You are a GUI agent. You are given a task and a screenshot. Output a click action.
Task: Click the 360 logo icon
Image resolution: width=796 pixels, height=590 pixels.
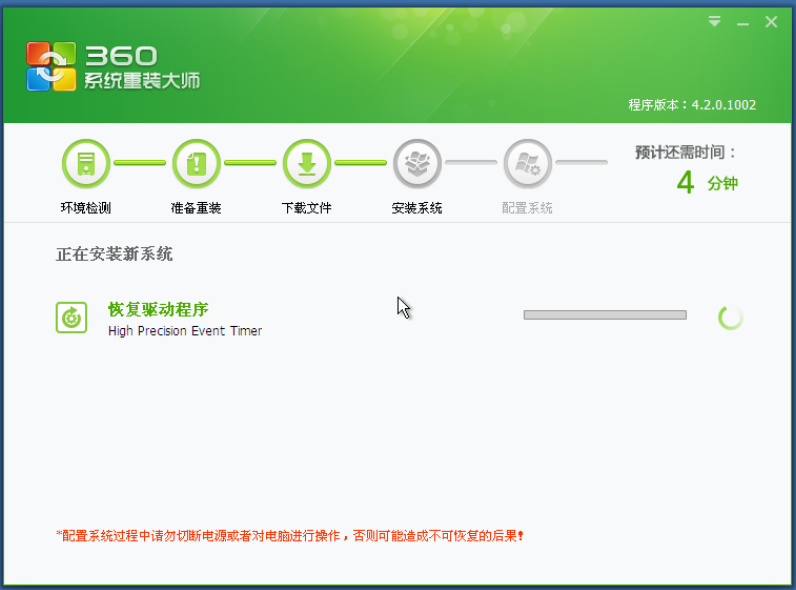pos(50,66)
